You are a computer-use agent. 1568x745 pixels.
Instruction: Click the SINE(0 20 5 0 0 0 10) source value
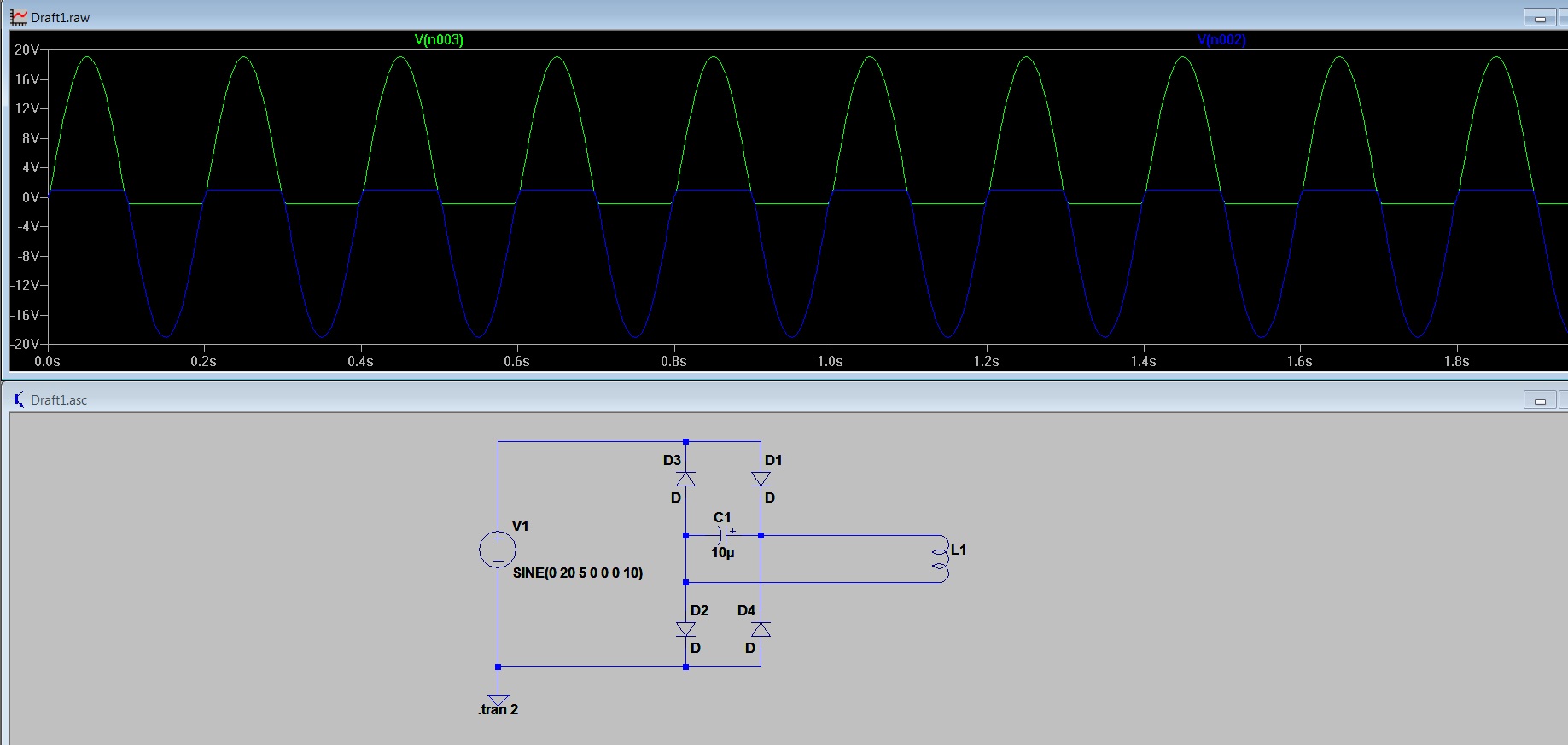[x=578, y=573]
